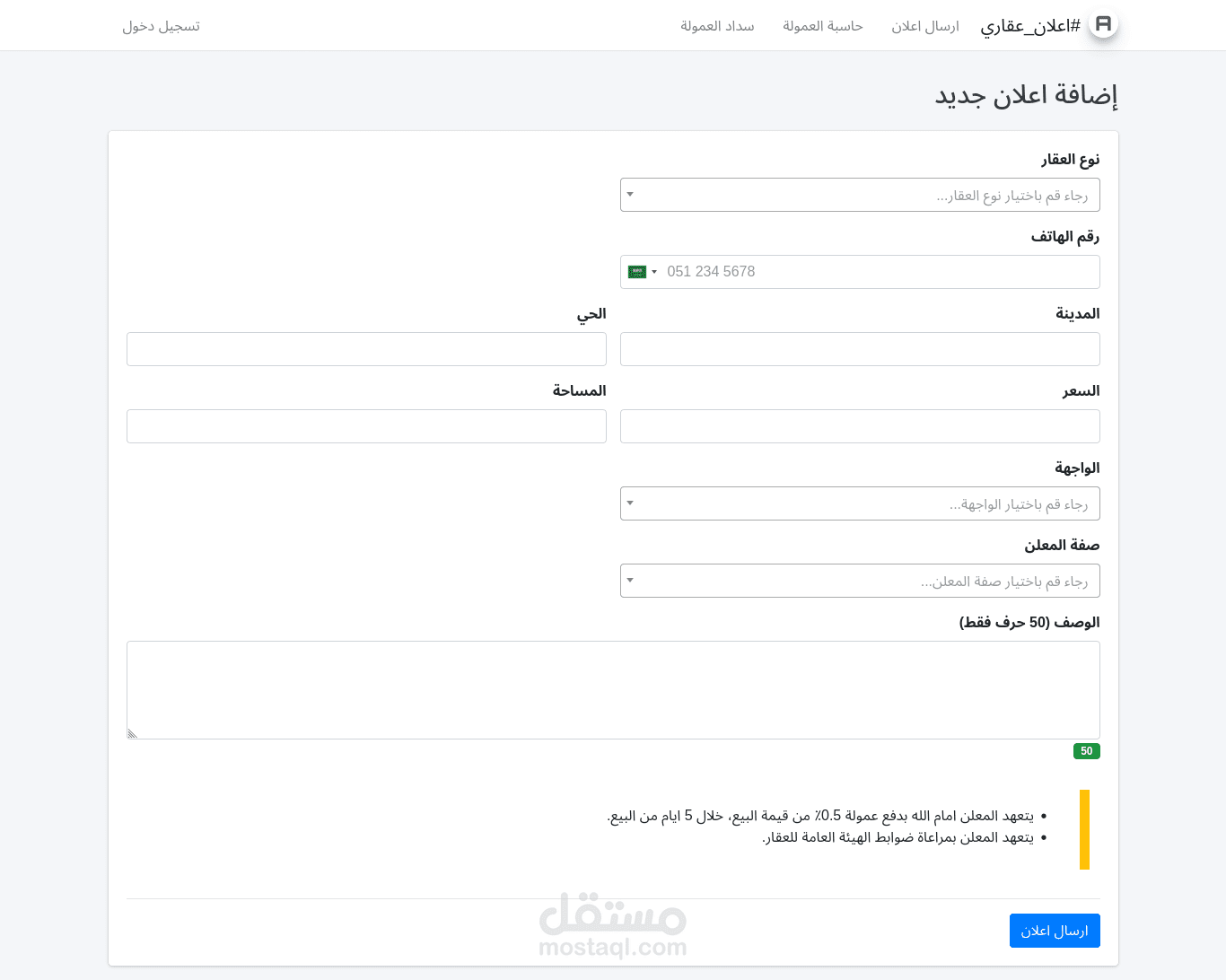Screen dimensions: 1226x980
Task: Click the green 50 character counter badge
Action: (1086, 751)
